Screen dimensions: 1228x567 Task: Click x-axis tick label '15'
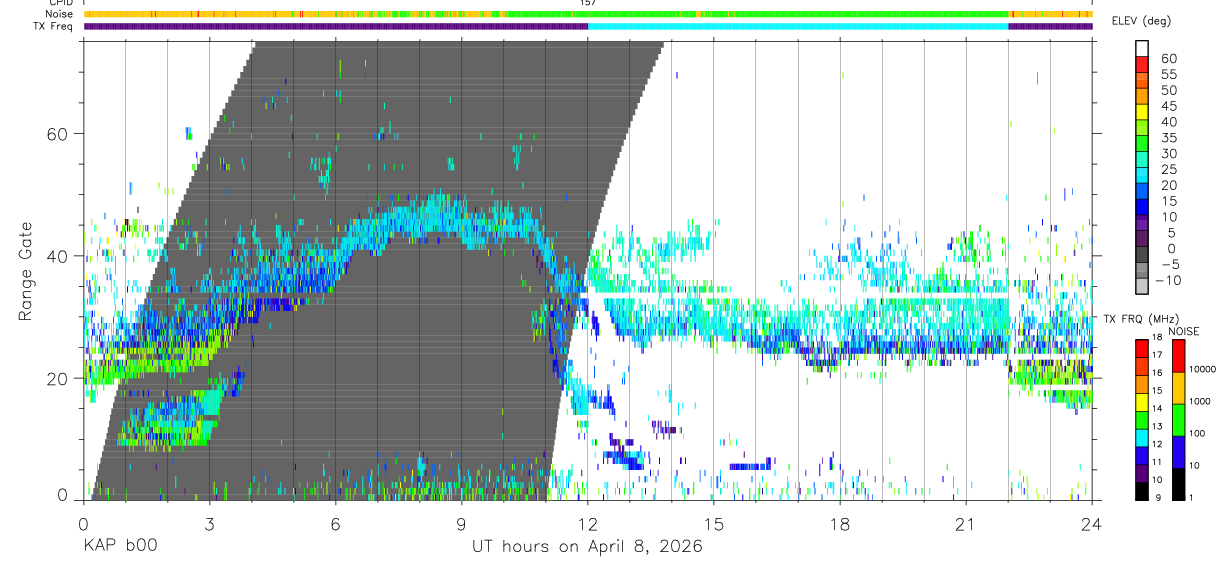click(714, 523)
